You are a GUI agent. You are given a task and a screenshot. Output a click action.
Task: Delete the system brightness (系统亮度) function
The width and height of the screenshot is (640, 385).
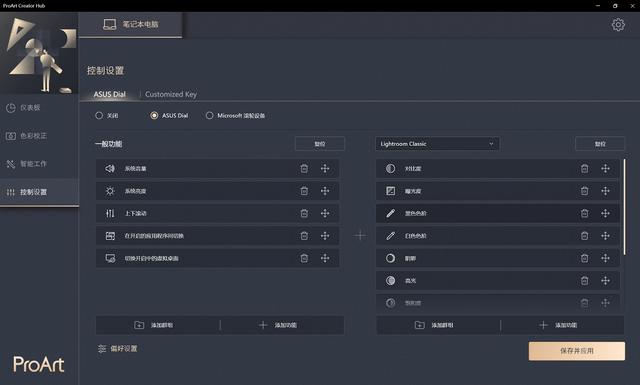pos(304,191)
